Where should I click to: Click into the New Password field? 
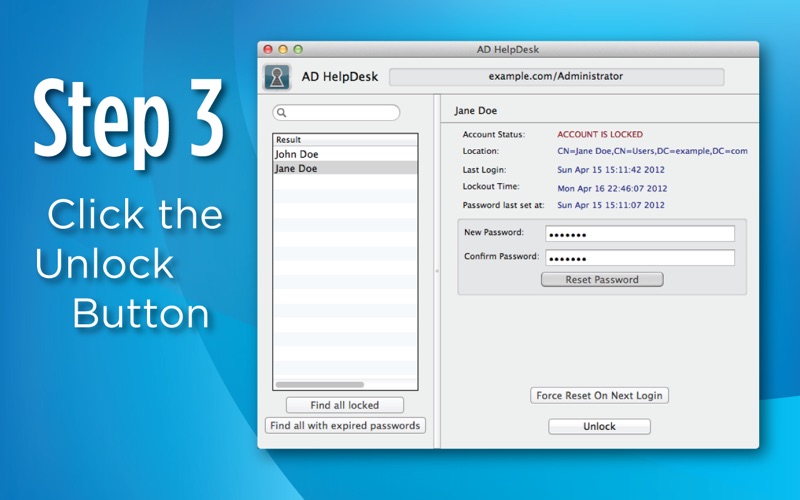tap(640, 234)
